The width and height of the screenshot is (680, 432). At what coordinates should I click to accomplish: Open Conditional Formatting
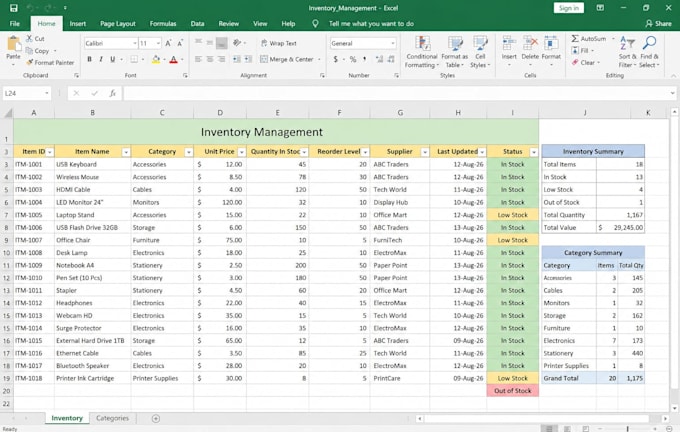[422, 52]
